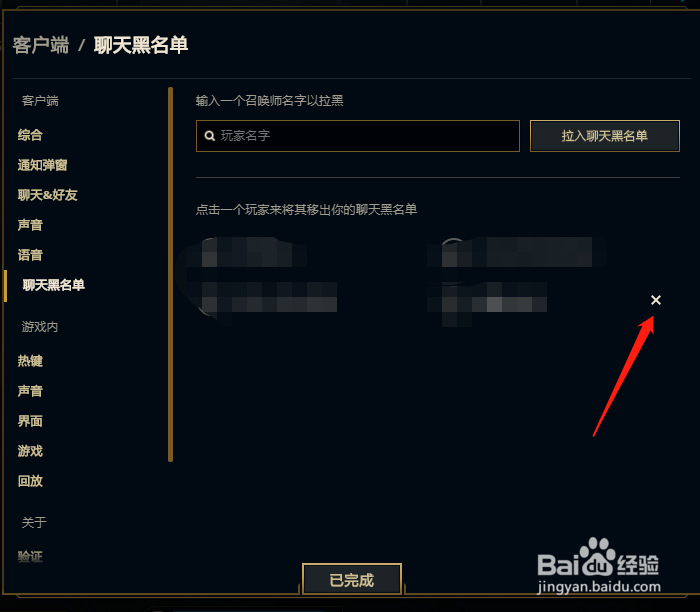
Task: Open the 聊天&好友 settings tab
Action: tap(47, 195)
